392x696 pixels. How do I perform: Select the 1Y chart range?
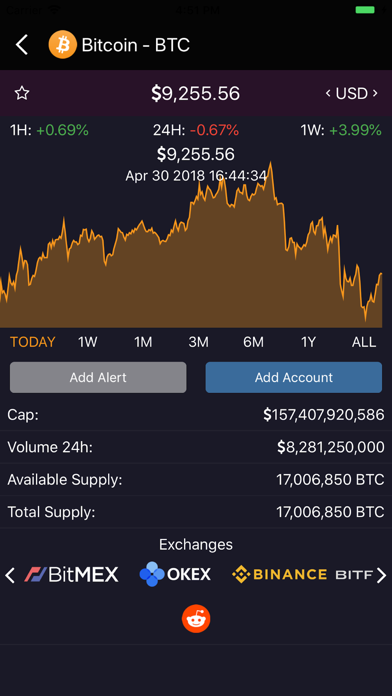click(308, 342)
